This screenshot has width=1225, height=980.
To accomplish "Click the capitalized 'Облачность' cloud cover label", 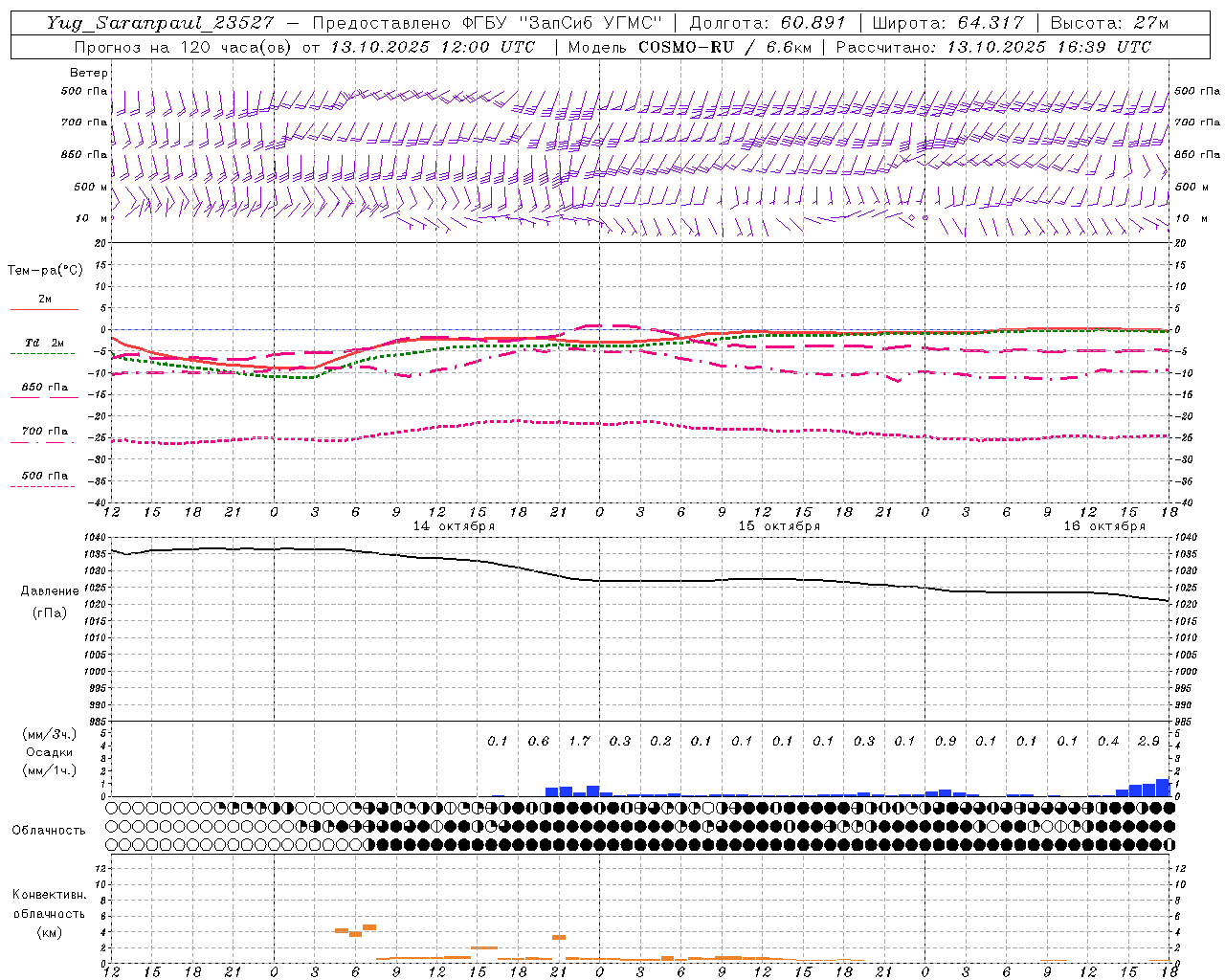I will click(49, 831).
